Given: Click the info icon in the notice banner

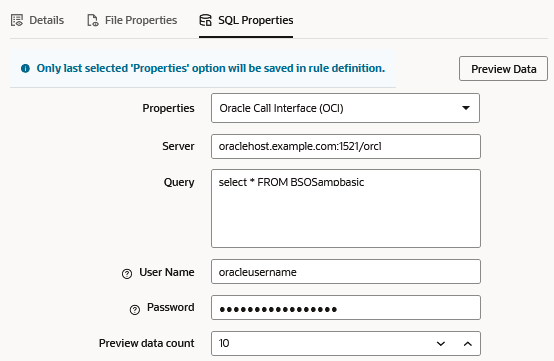Looking at the screenshot, I should tap(25, 68).
